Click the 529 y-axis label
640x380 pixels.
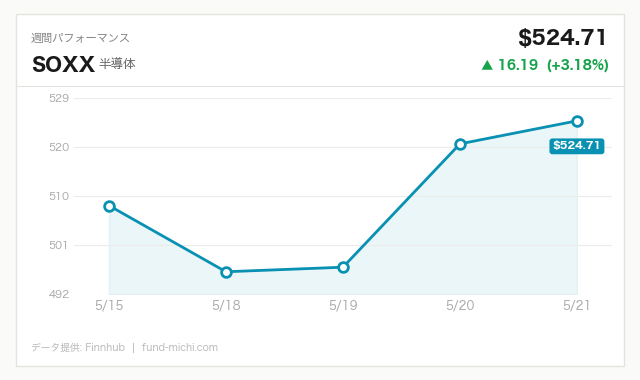pos(59,98)
